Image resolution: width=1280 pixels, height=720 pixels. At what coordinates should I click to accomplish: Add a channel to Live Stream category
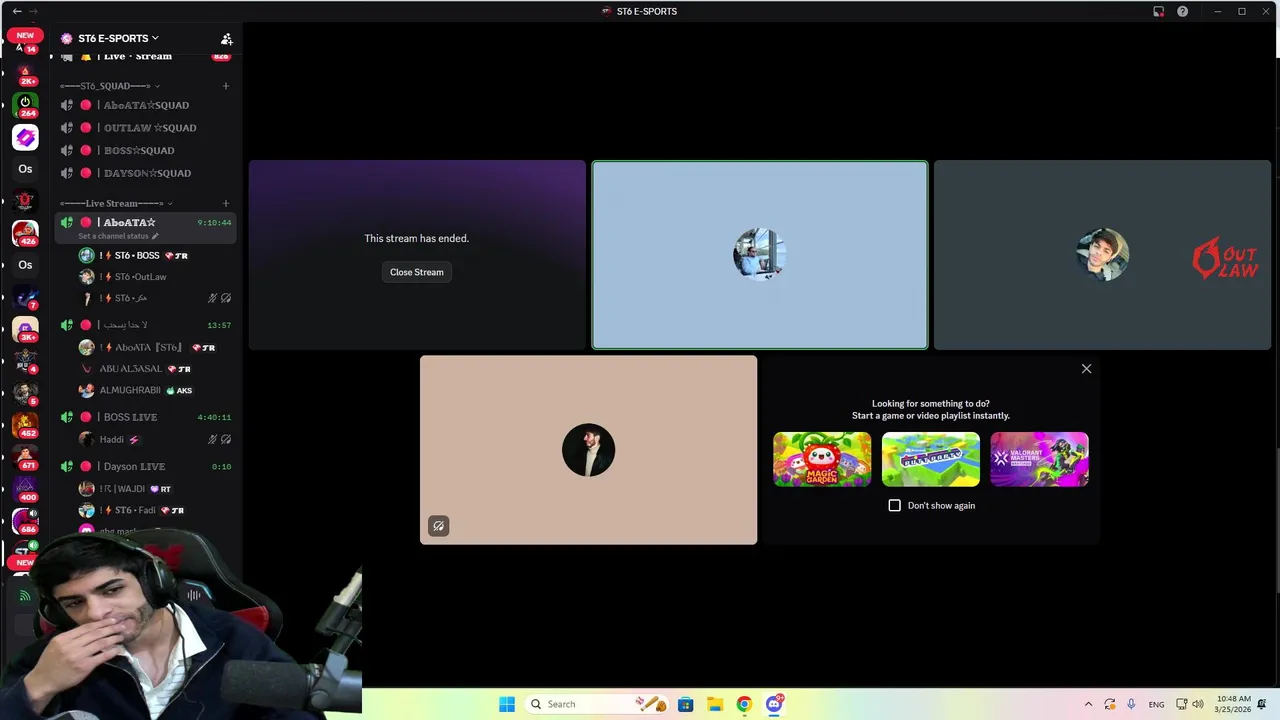[x=226, y=203]
